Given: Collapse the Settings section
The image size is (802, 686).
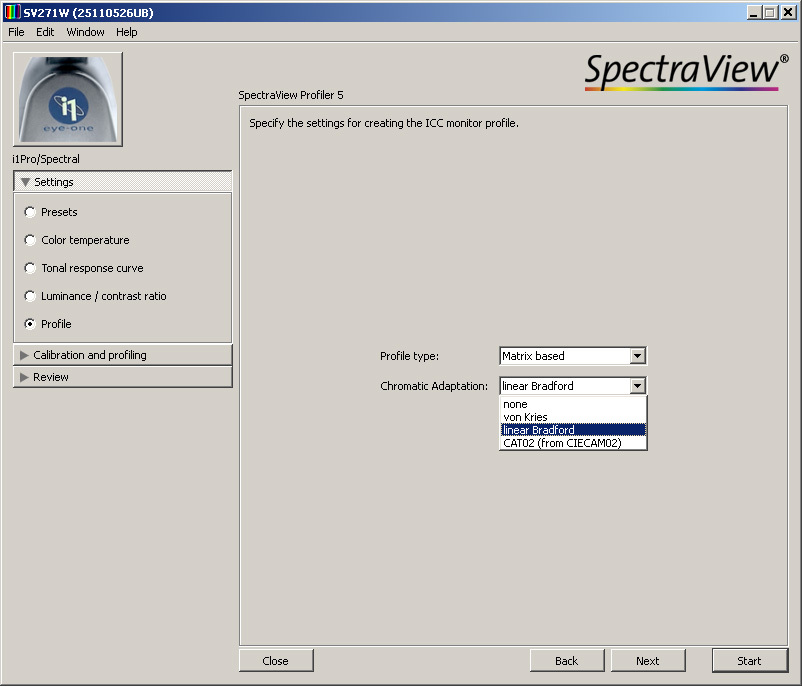Looking at the screenshot, I should pos(123,182).
